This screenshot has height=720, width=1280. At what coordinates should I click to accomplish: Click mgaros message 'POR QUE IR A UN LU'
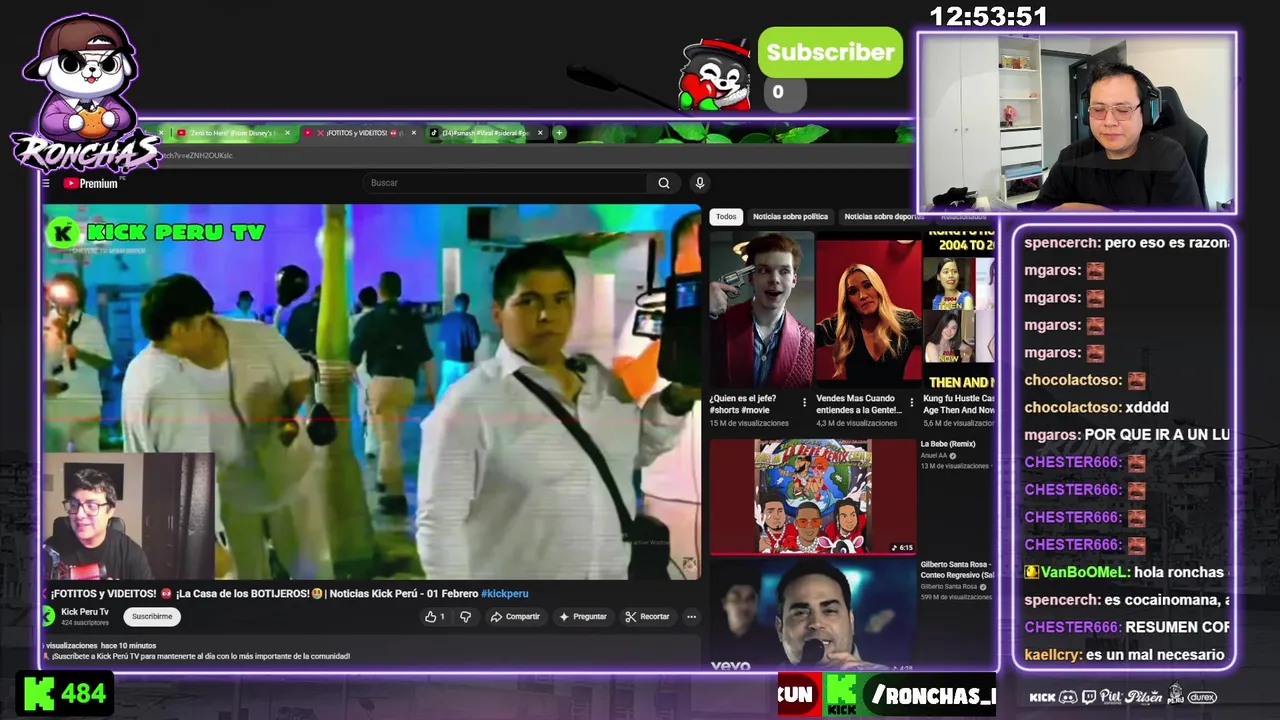tap(1157, 435)
